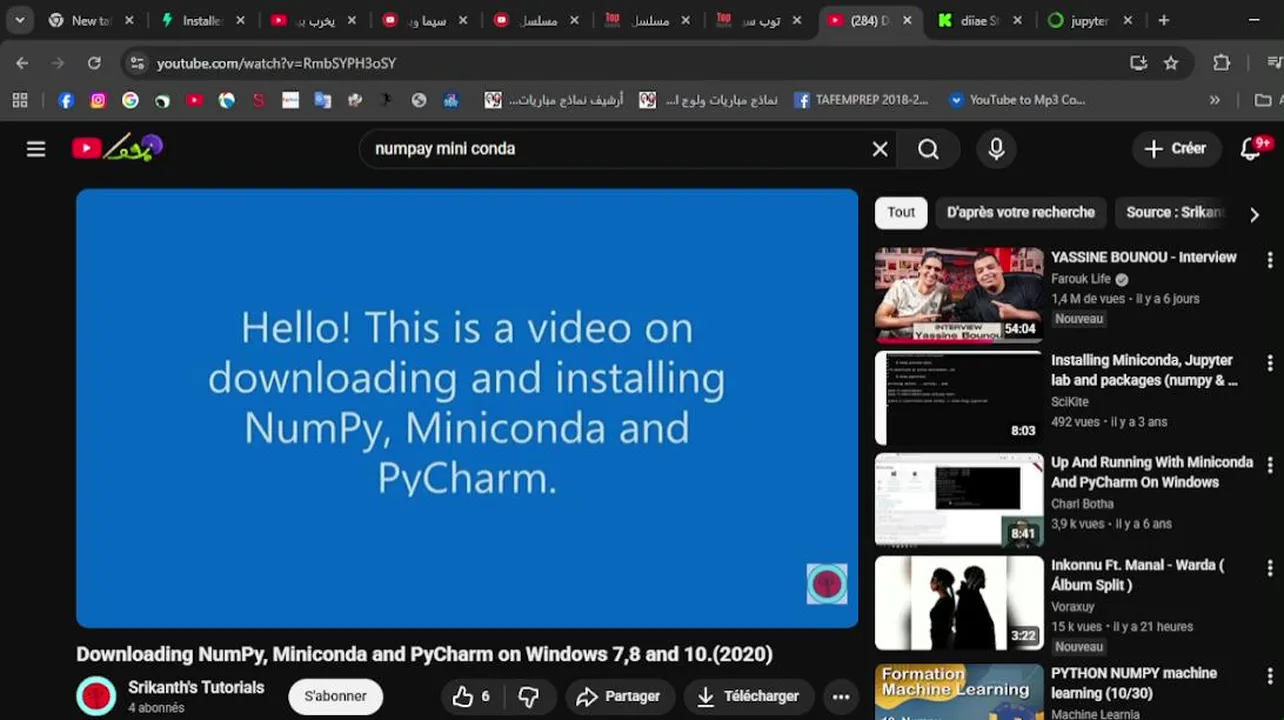Open site information icon beside the URL
The width and height of the screenshot is (1284, 720).
137,63
